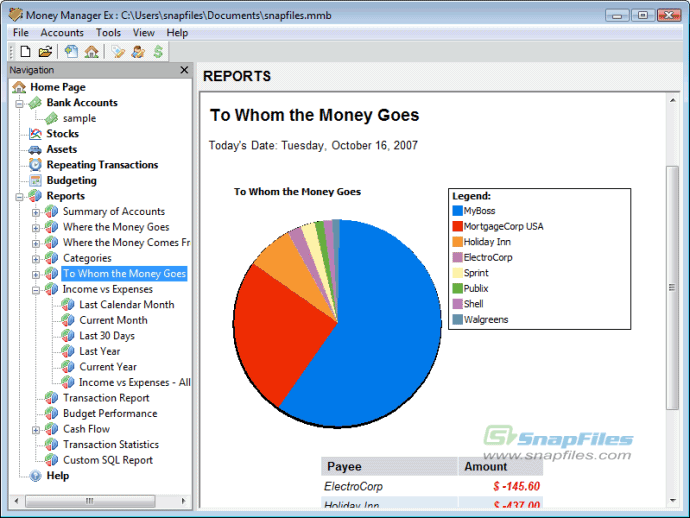Click the report vertical scrollbar thumb

click(672, 287)
